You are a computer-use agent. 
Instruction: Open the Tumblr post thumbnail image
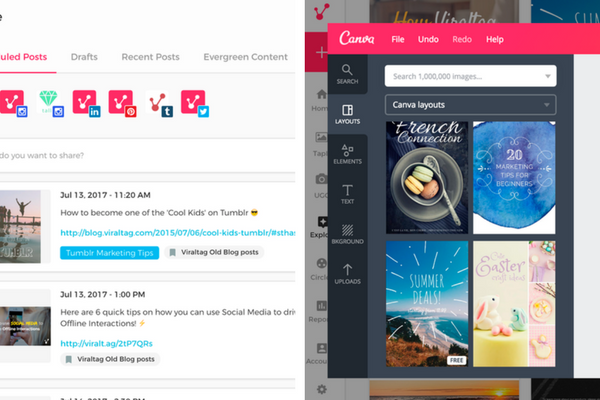(x=20, y=227)
